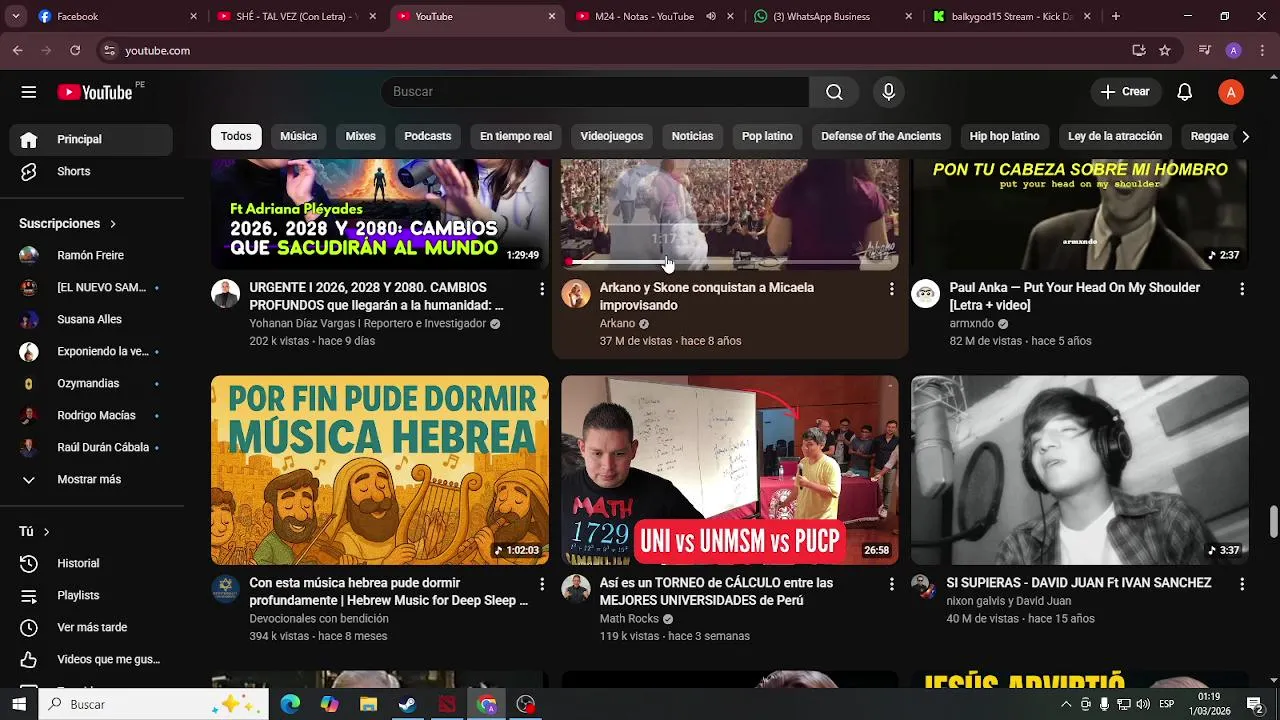Click the search magnifier button

point(834,92)
